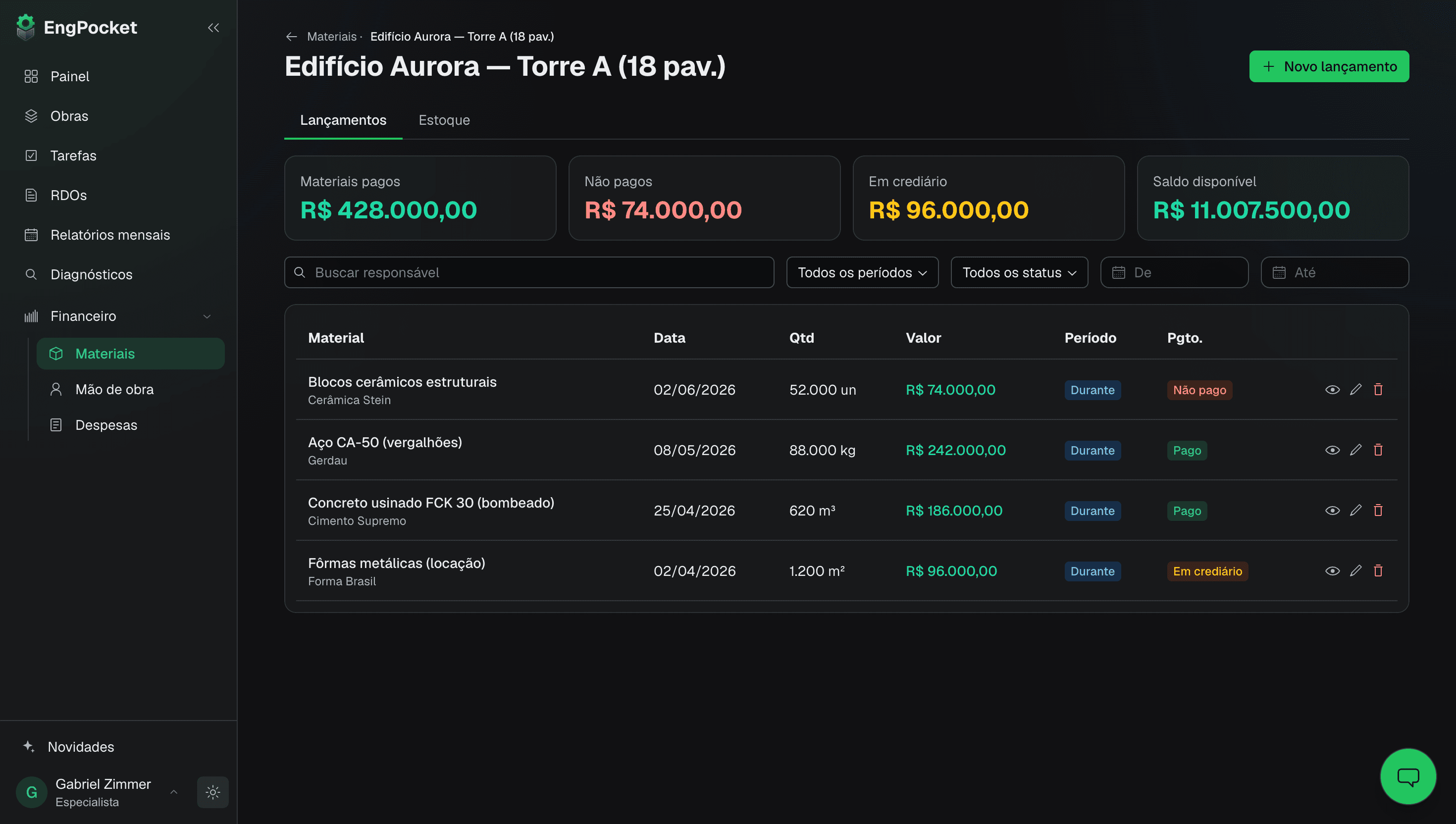Screen dimensions: 1456x824
Task: Click the Período column header
Action: click(1090, 338)
